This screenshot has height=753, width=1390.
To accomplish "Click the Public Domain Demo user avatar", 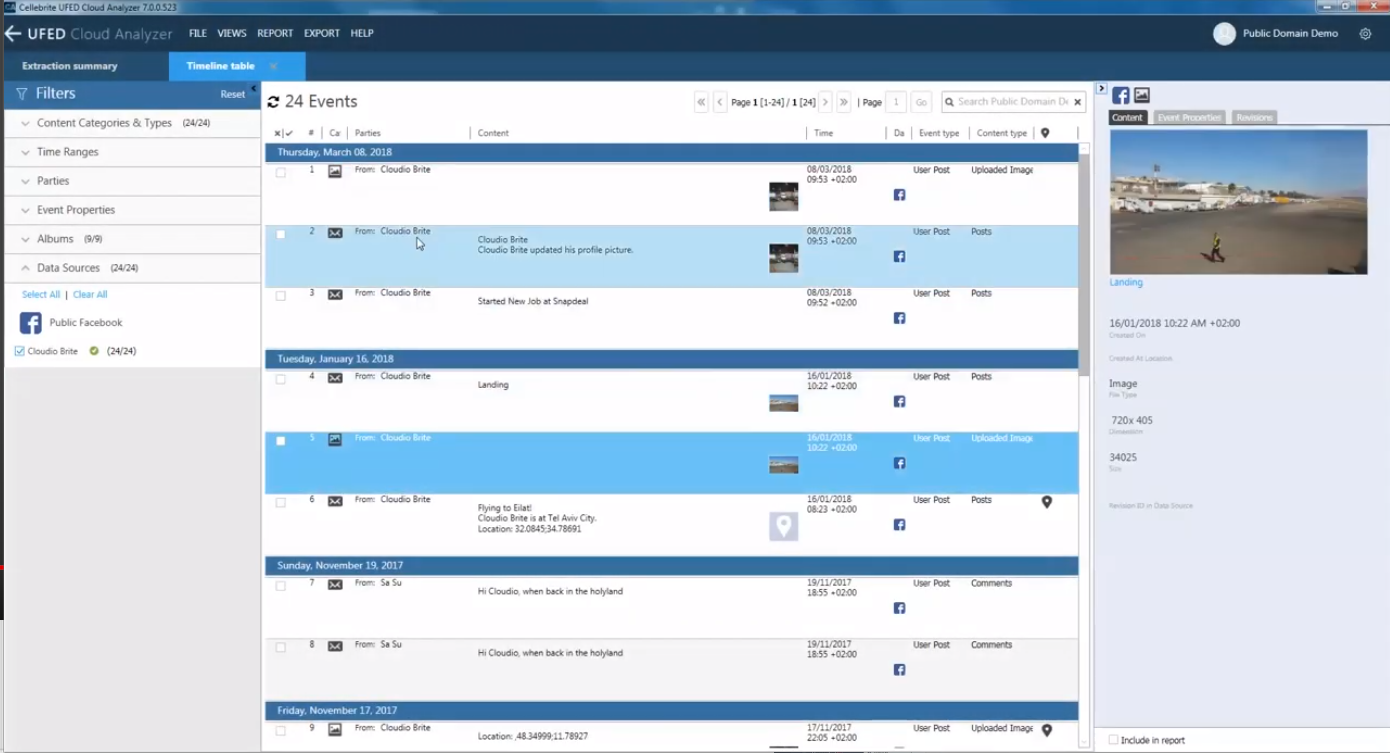I will coord(1224,34).
